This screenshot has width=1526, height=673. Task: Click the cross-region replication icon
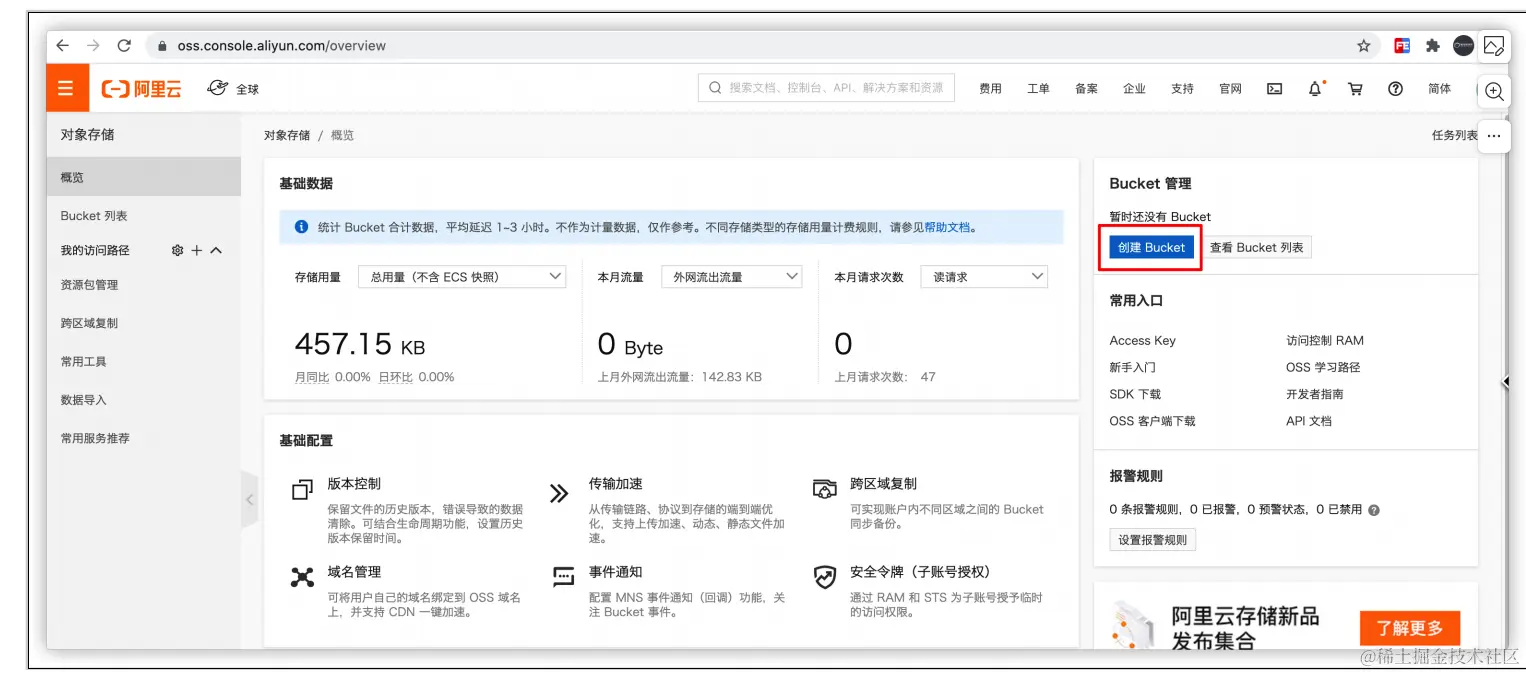(x=824, y=489)
